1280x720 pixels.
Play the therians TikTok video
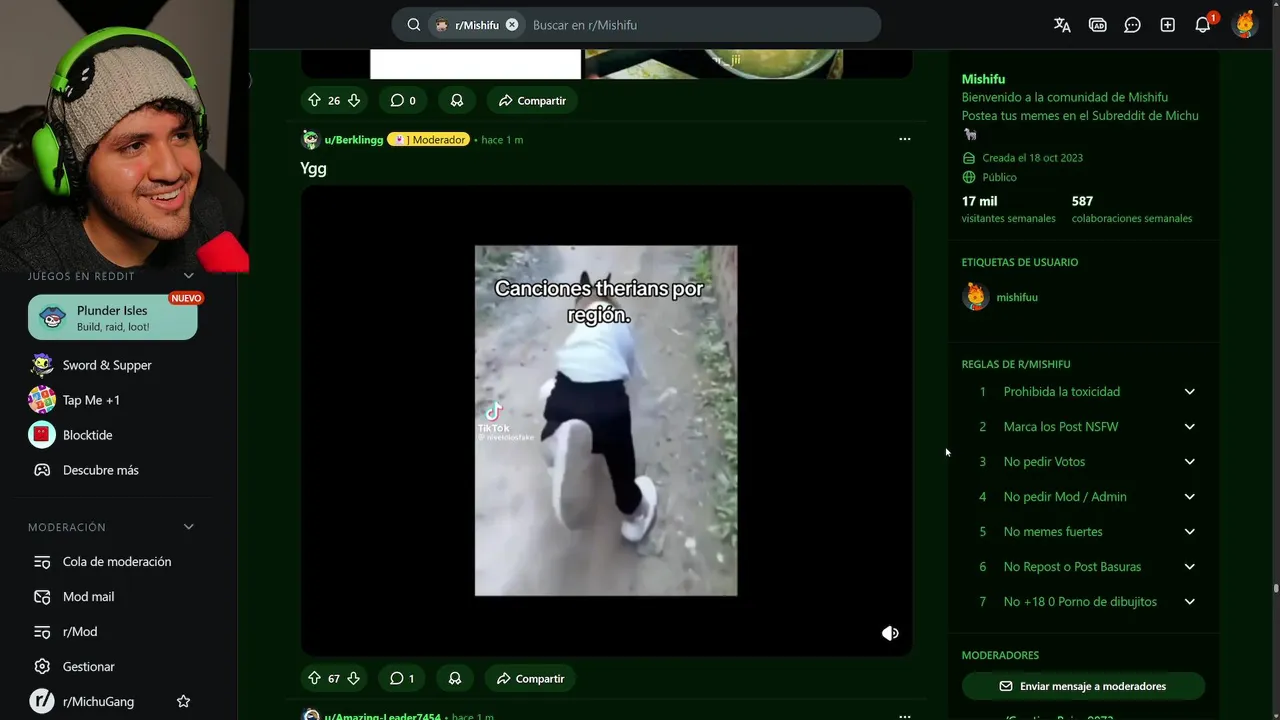click(x=606, y=421)
